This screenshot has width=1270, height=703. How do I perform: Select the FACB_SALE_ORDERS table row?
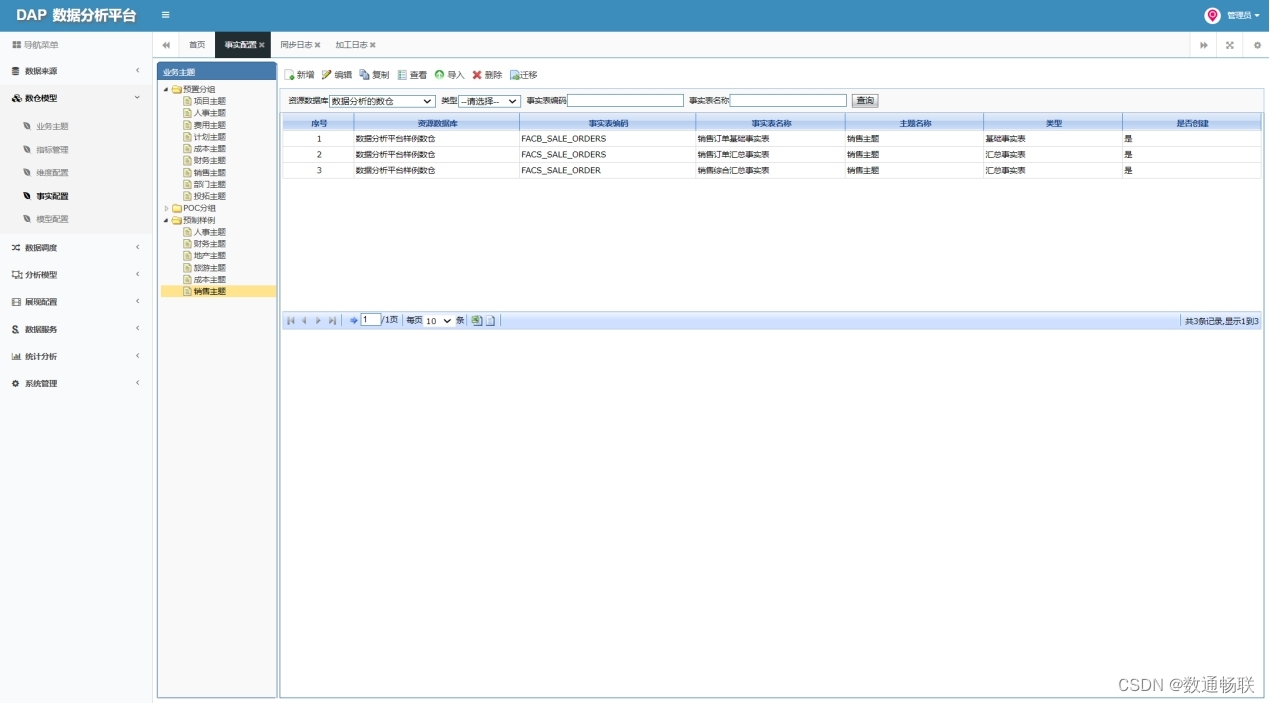tap(771, 139)
